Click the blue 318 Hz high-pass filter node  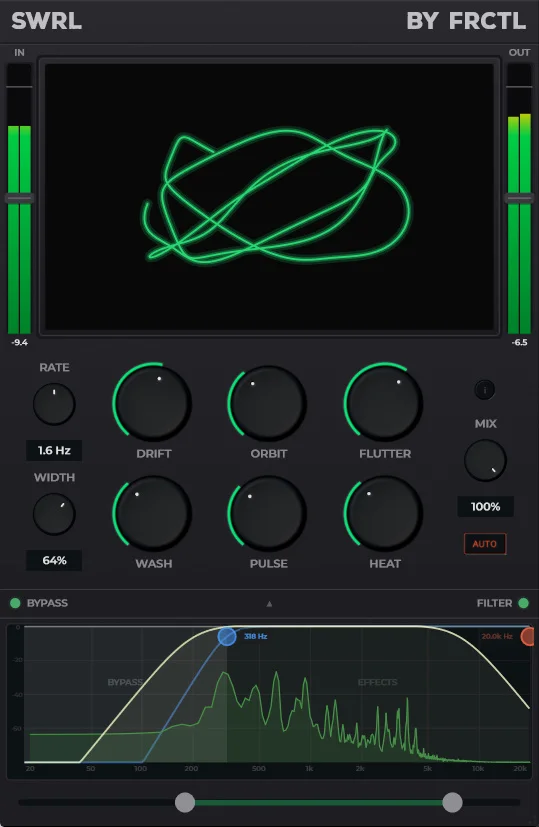tap(227, 637)
